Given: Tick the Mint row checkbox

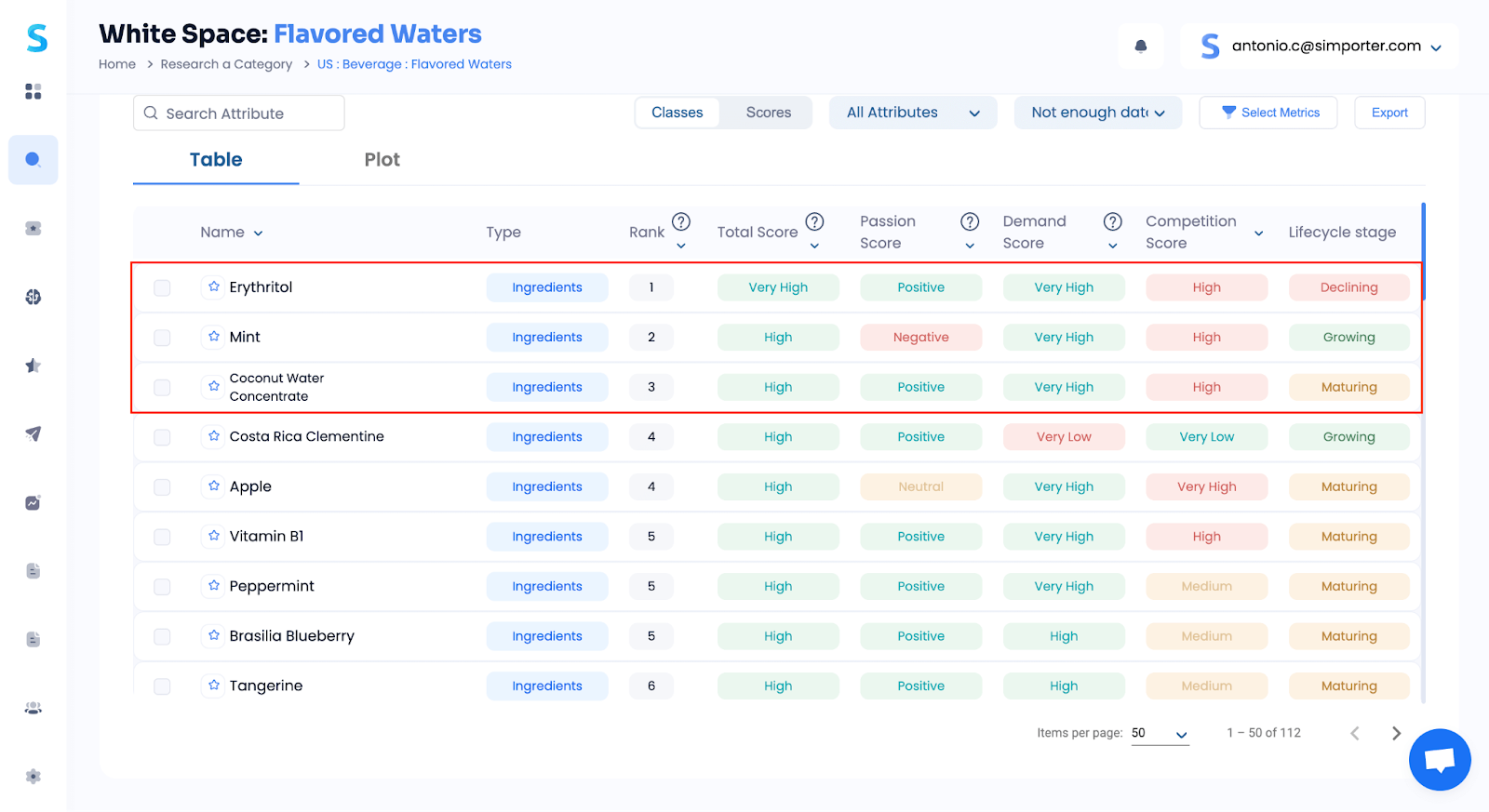Looking at the screenshot, I should click(162, 338).
